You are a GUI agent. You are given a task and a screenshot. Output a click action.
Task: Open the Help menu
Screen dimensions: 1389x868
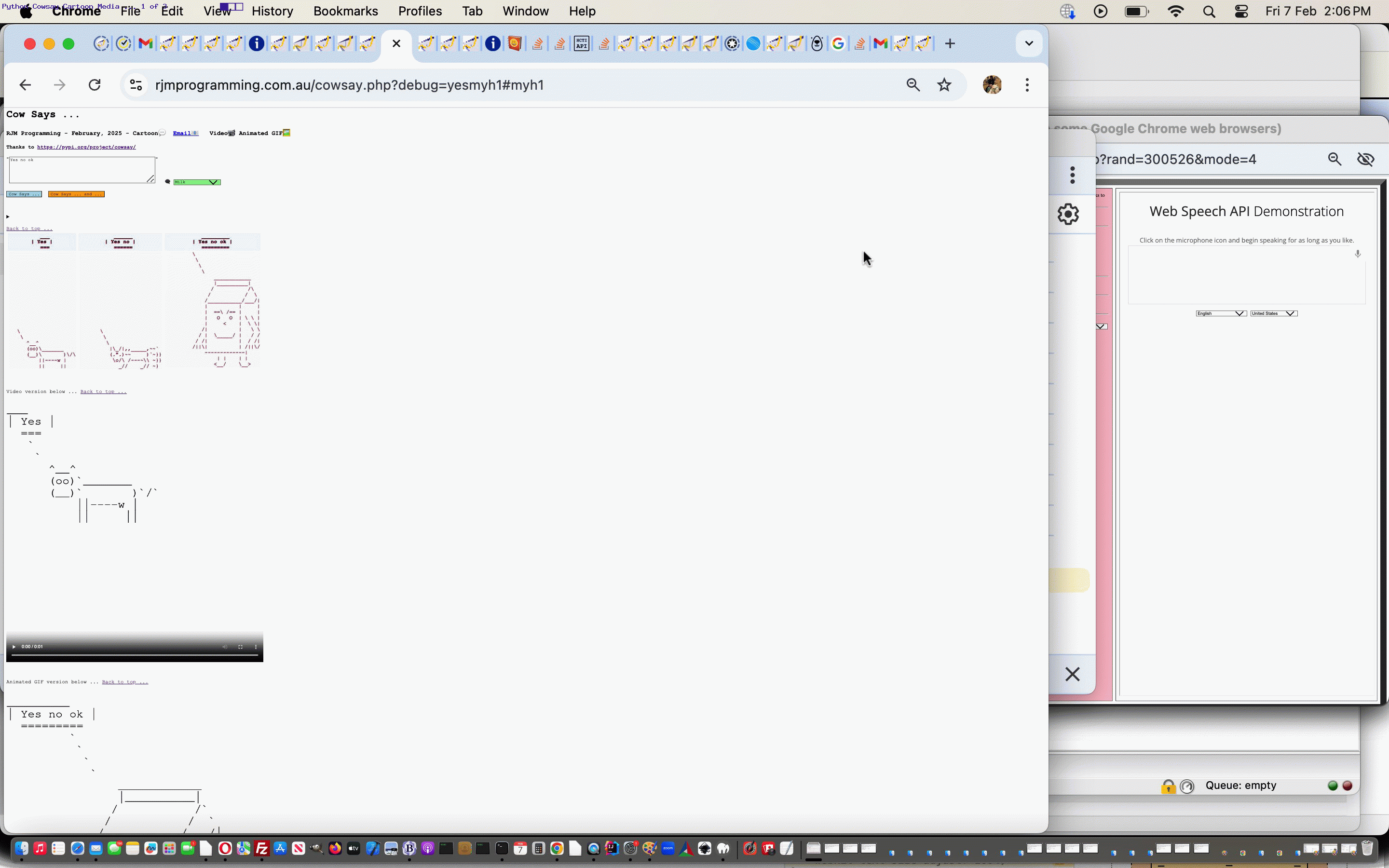[x=582, y=12]
